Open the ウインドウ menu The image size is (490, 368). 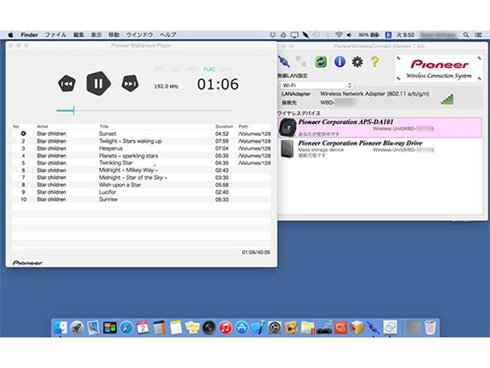tap(140, 35)
